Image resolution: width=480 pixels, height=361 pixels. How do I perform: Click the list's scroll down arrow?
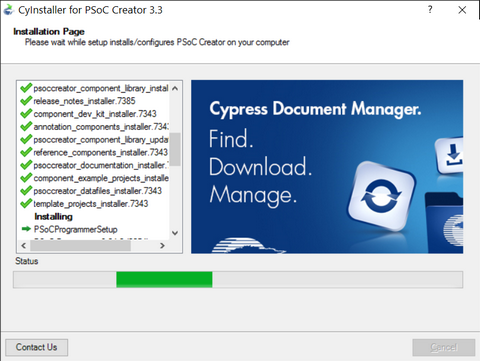coord(175,233)
